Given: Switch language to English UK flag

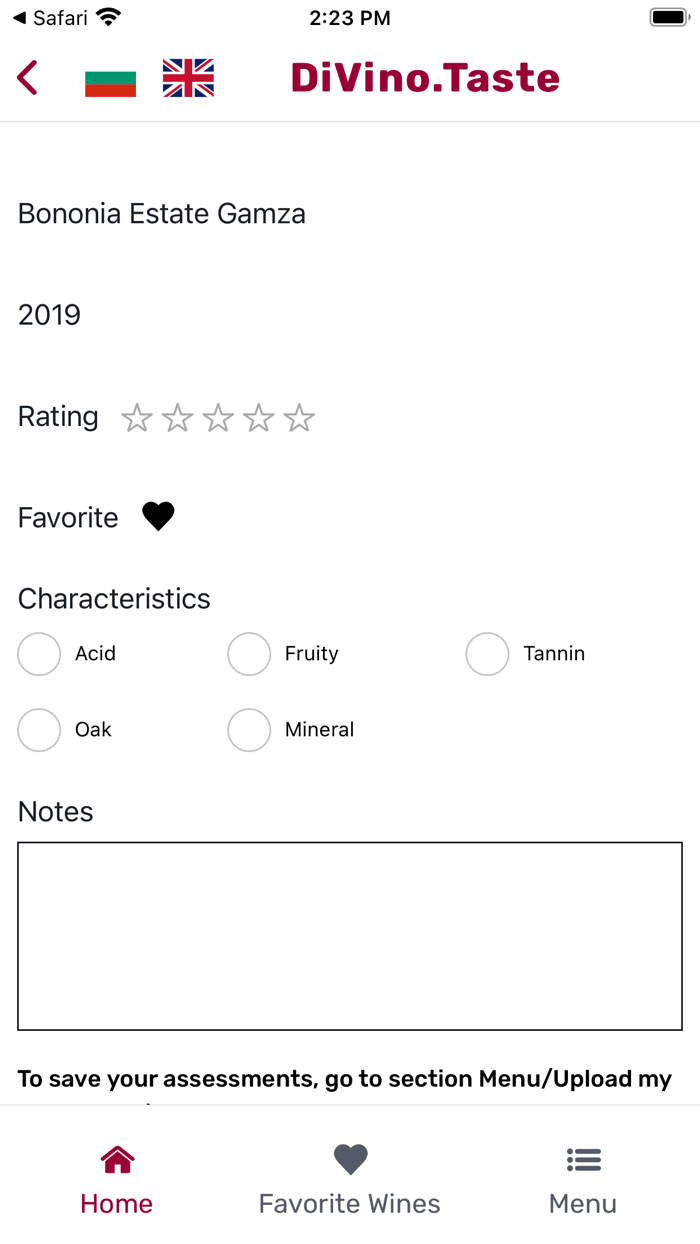Looking at the screenshot, I should (188, 78).
